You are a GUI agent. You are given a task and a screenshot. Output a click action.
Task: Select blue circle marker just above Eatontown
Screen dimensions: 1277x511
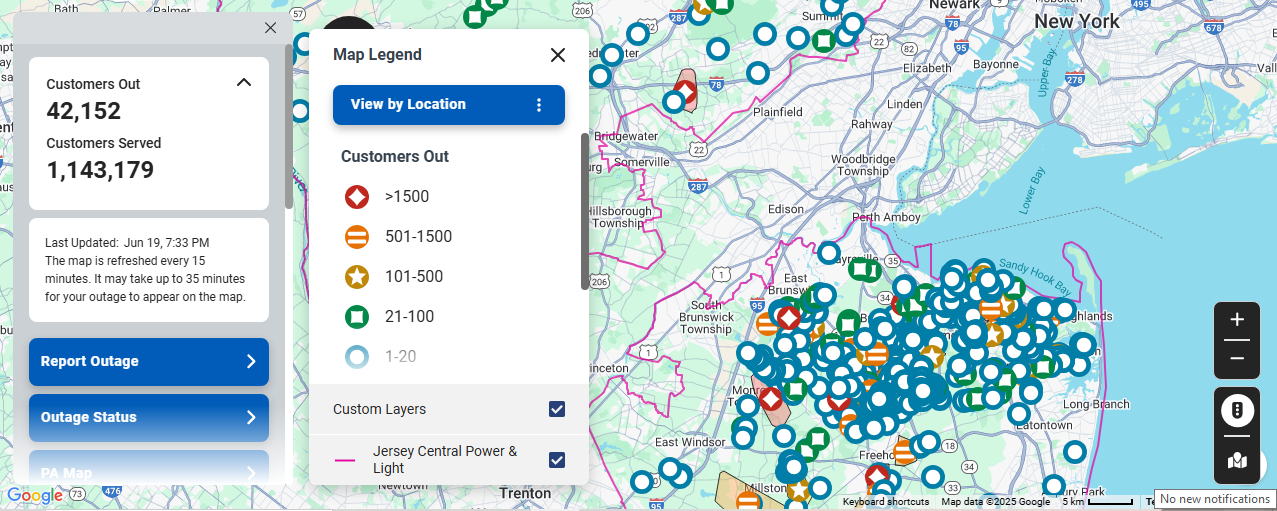[x=1019, y=413]
